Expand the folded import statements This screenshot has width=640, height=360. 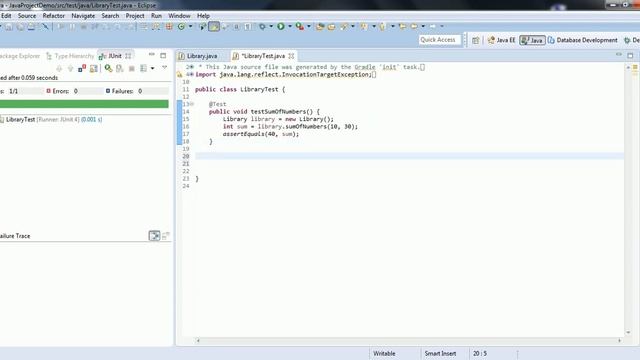(x=191, y=74)
